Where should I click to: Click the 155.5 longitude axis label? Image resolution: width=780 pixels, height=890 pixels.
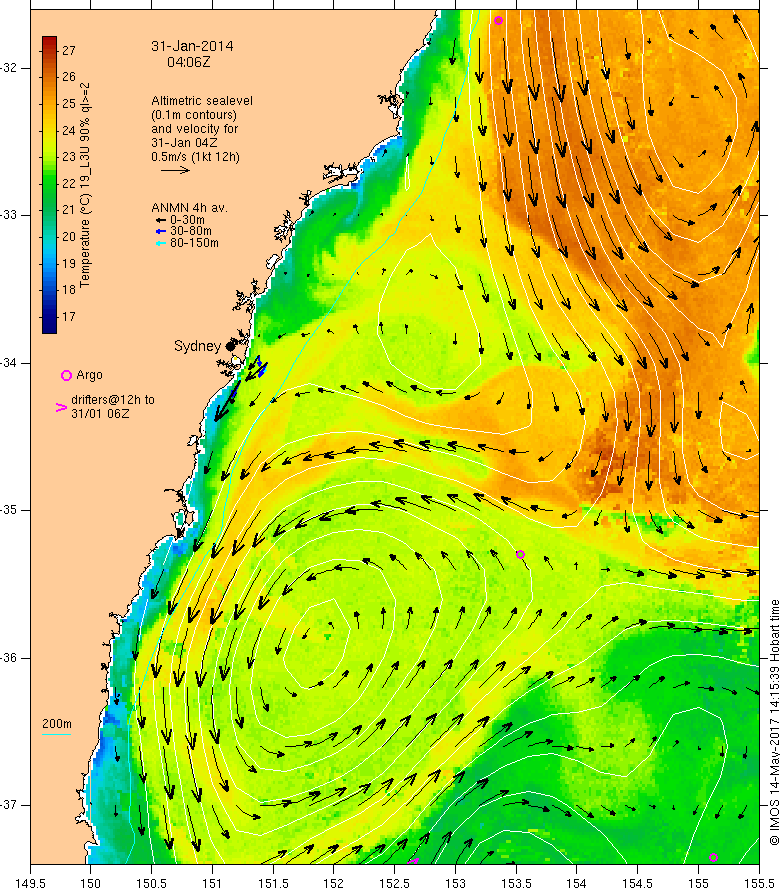[x=759, y=883]
